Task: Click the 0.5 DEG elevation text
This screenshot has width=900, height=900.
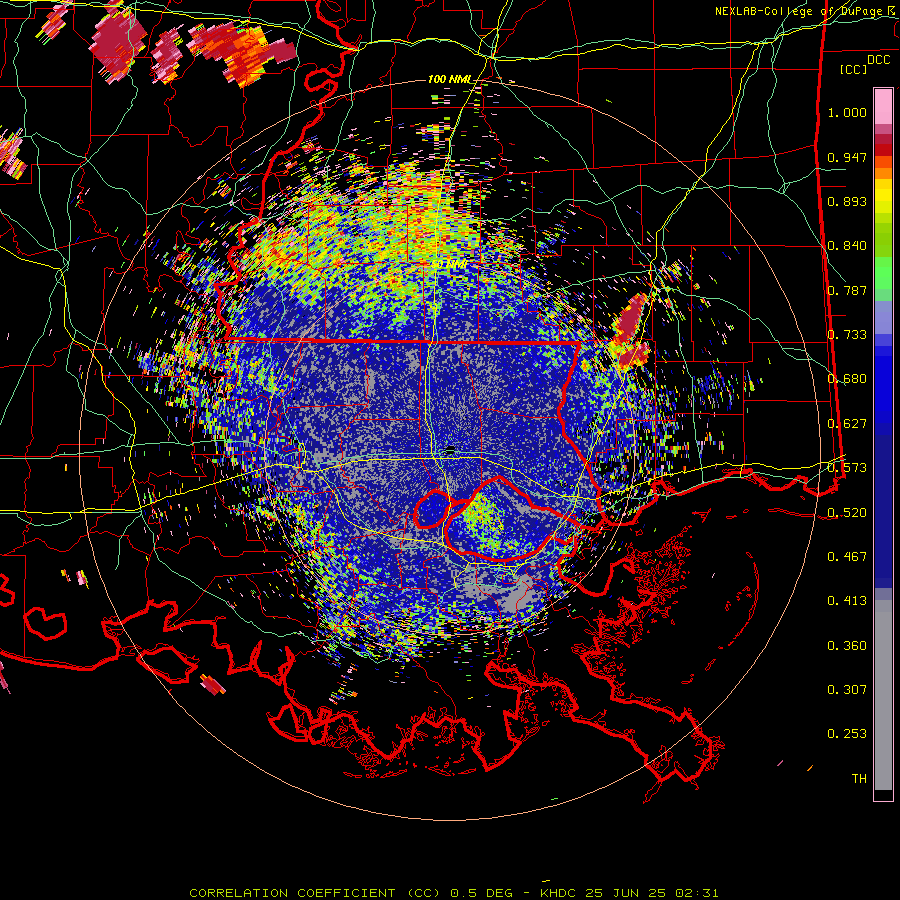Action: point(482,893)
